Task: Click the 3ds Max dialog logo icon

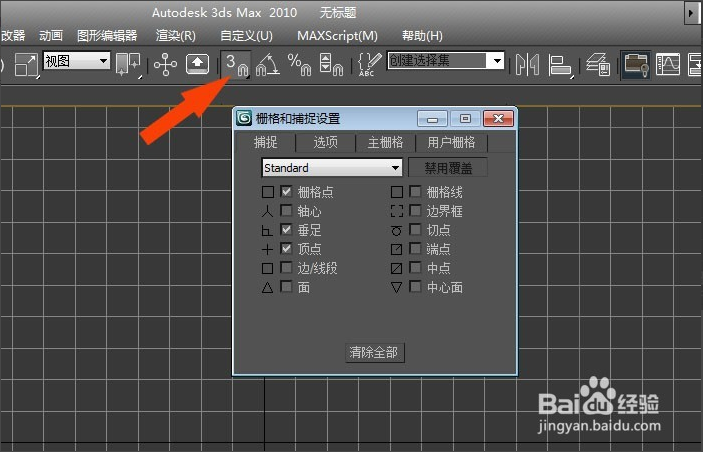Action: [244, 118]
